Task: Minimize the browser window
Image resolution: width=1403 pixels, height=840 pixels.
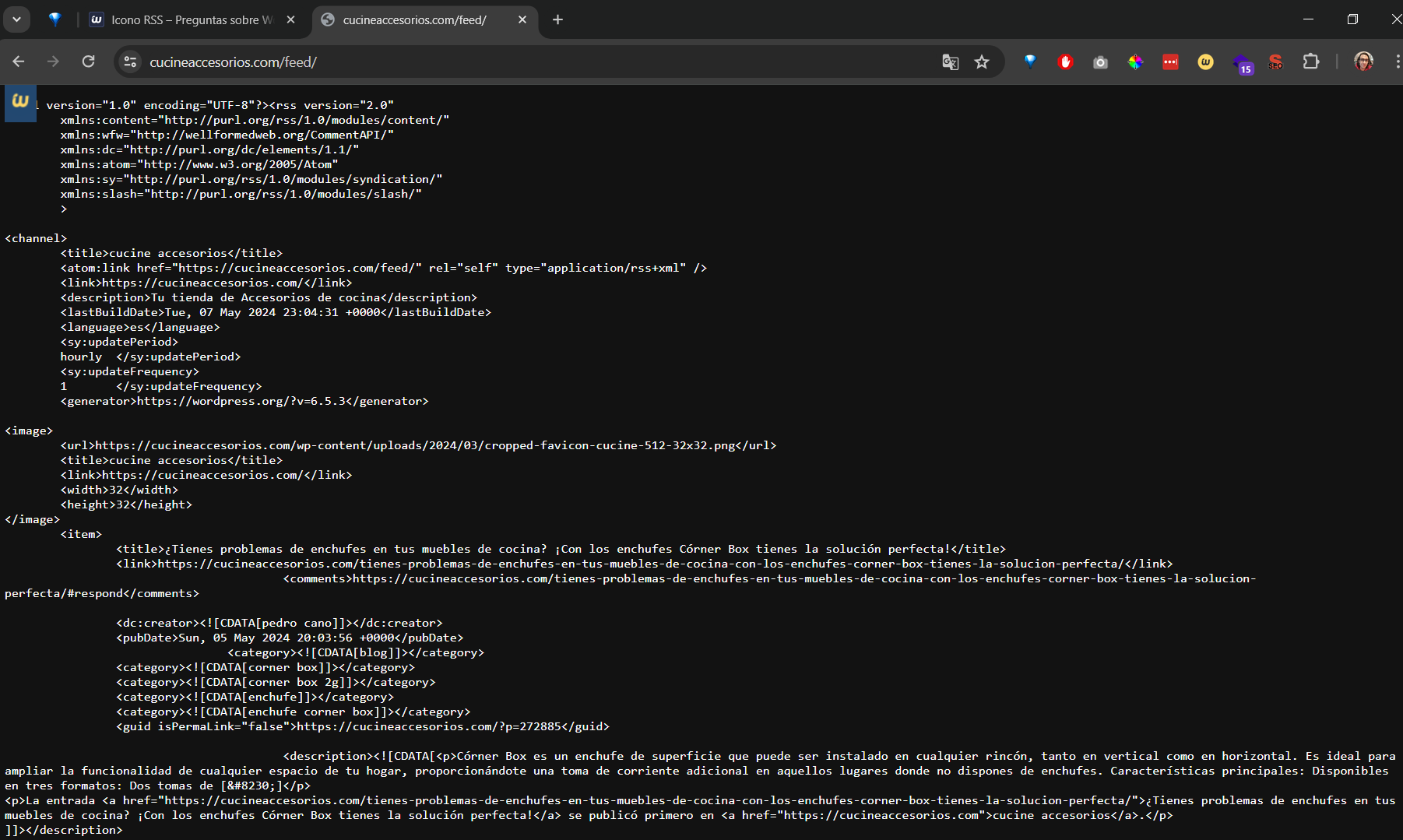Action: click(1308, 19)
